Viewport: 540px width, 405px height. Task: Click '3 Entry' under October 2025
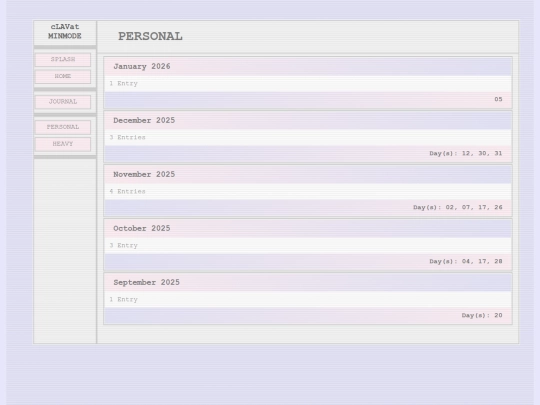click(124, 246)
